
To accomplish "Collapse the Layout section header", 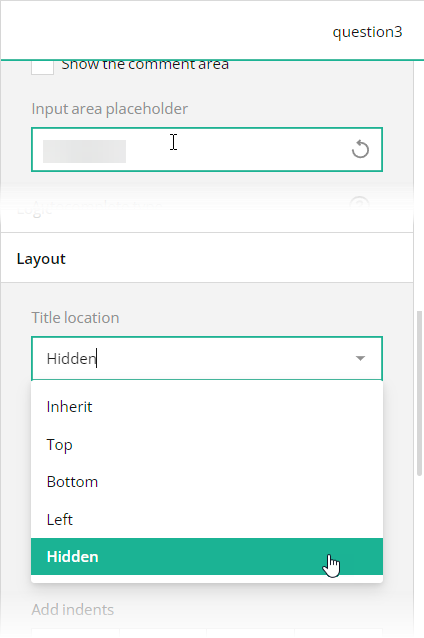I will [207, 258].
